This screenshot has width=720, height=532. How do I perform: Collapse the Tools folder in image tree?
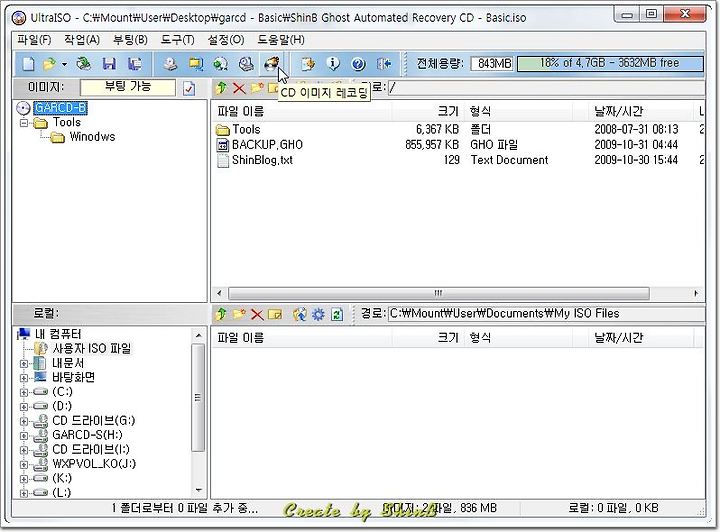point(24,123)
